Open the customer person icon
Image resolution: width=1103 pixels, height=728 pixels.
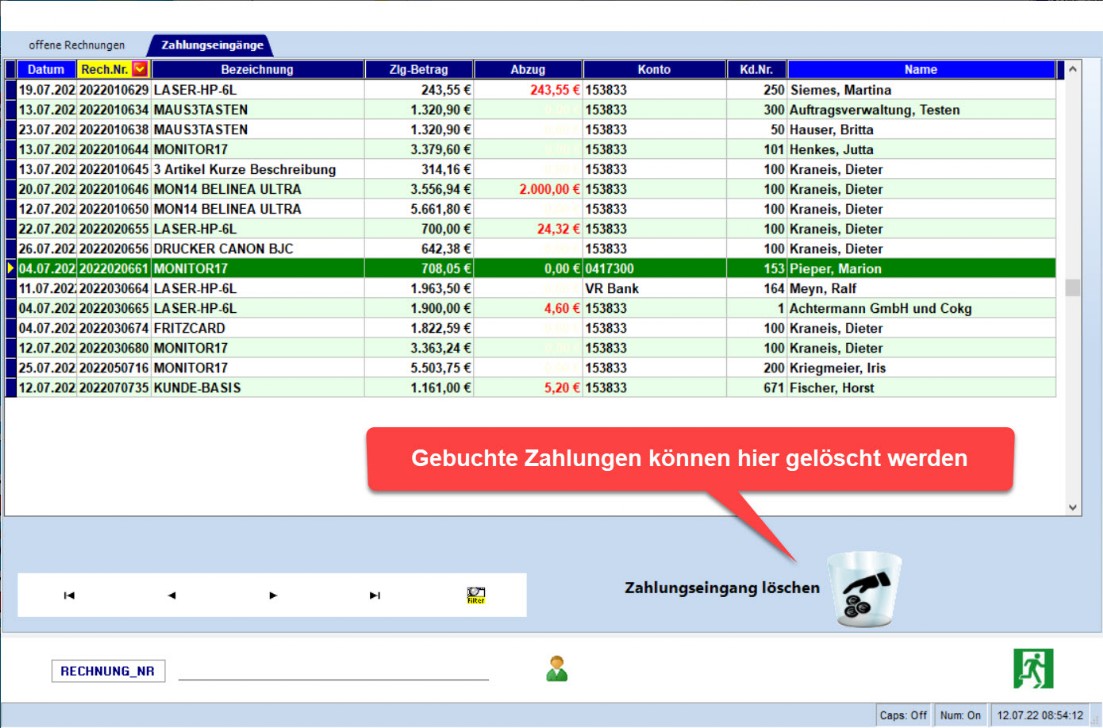click(x=557, y=668)
